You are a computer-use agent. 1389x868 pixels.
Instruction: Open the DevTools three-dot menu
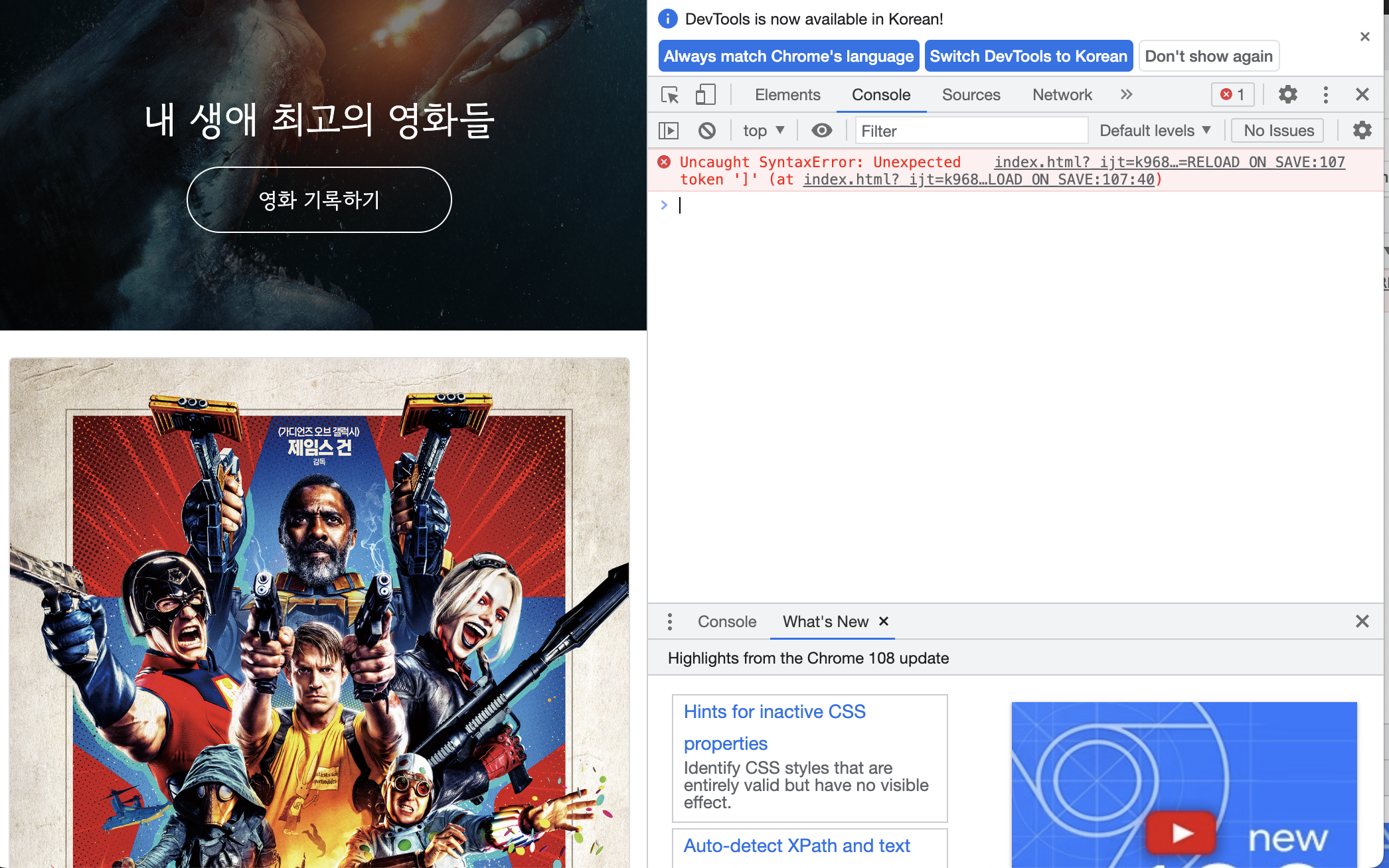pos(1325,95)
